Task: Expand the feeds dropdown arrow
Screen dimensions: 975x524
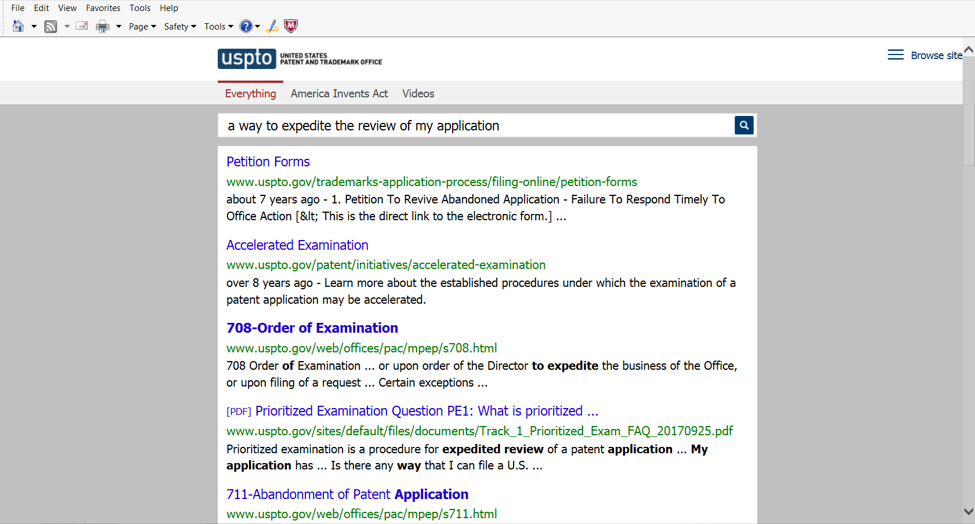Action: 67,26
